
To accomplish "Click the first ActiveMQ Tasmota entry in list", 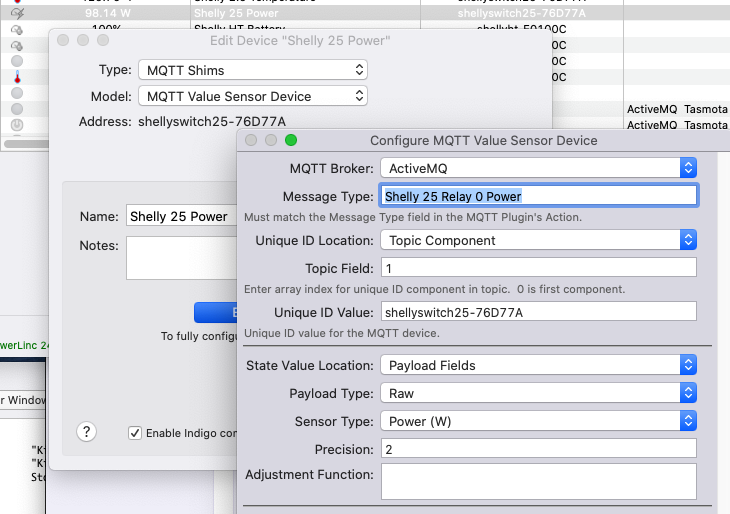I will coord(677,109).
